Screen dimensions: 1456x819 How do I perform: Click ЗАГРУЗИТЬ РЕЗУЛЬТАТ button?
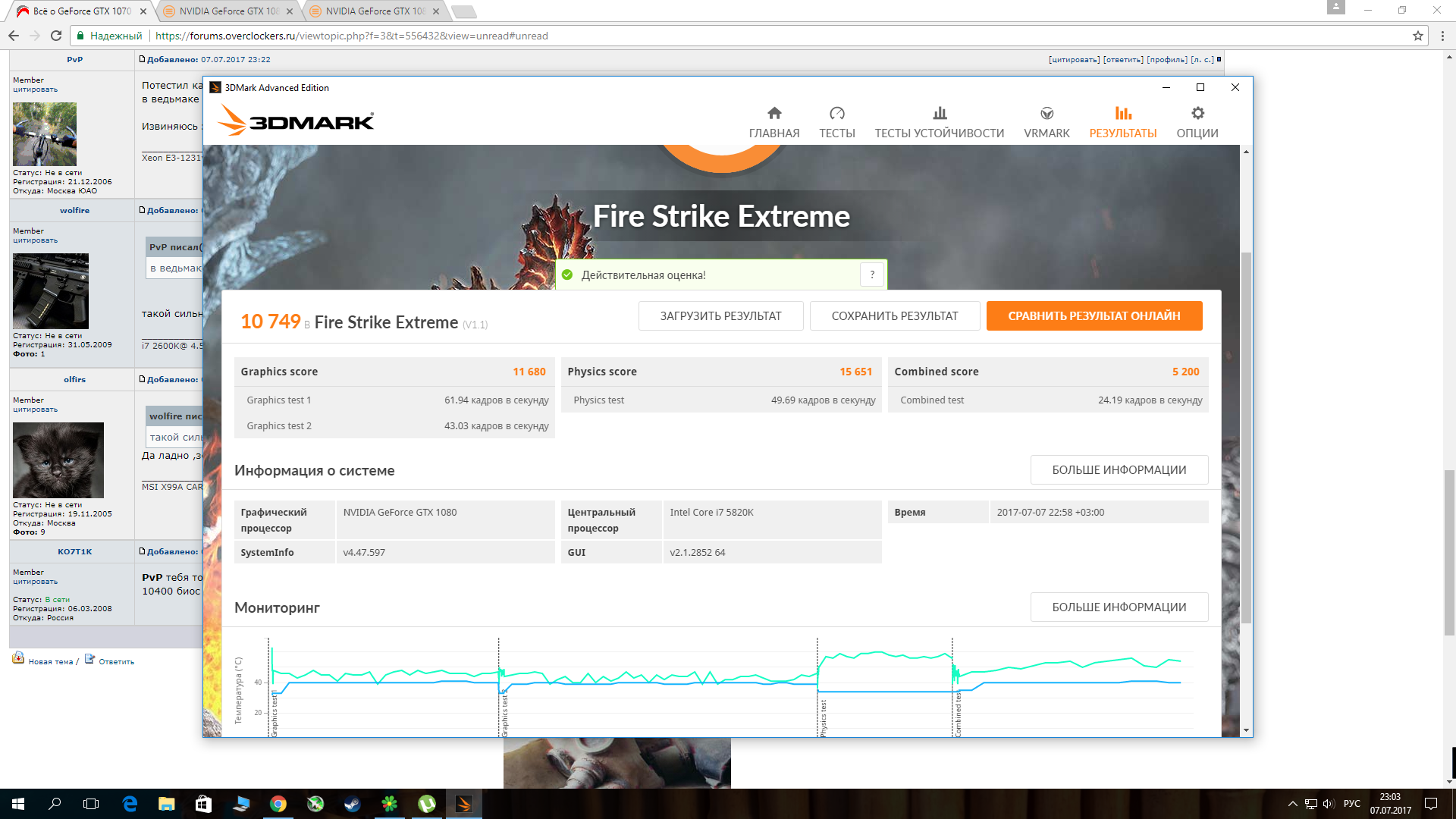[720, 316]
